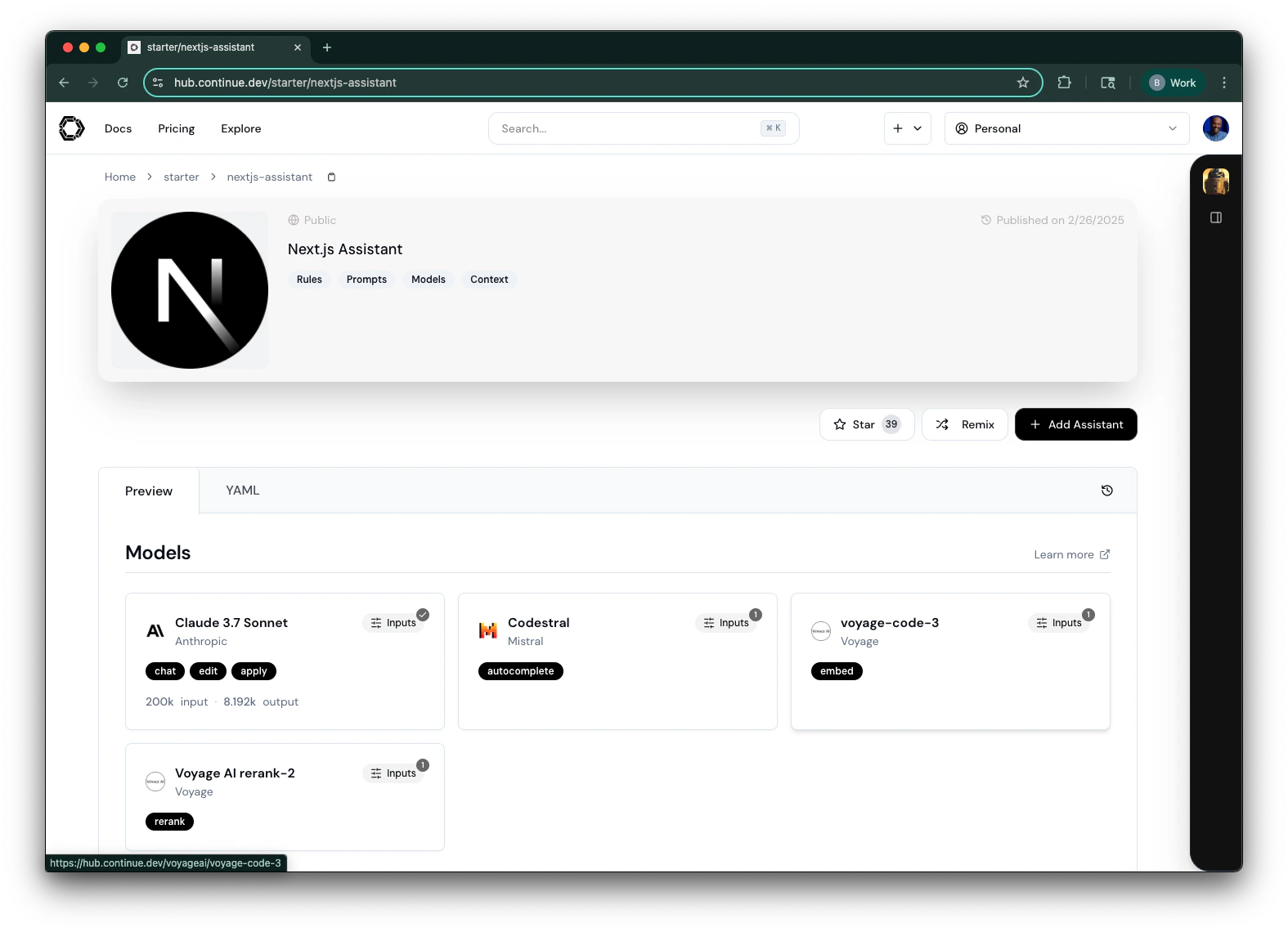The height and width of the screenshot is (932, 1288).
Task: Click the user profile avatar in header
Action: click(x=1216, y=128)
